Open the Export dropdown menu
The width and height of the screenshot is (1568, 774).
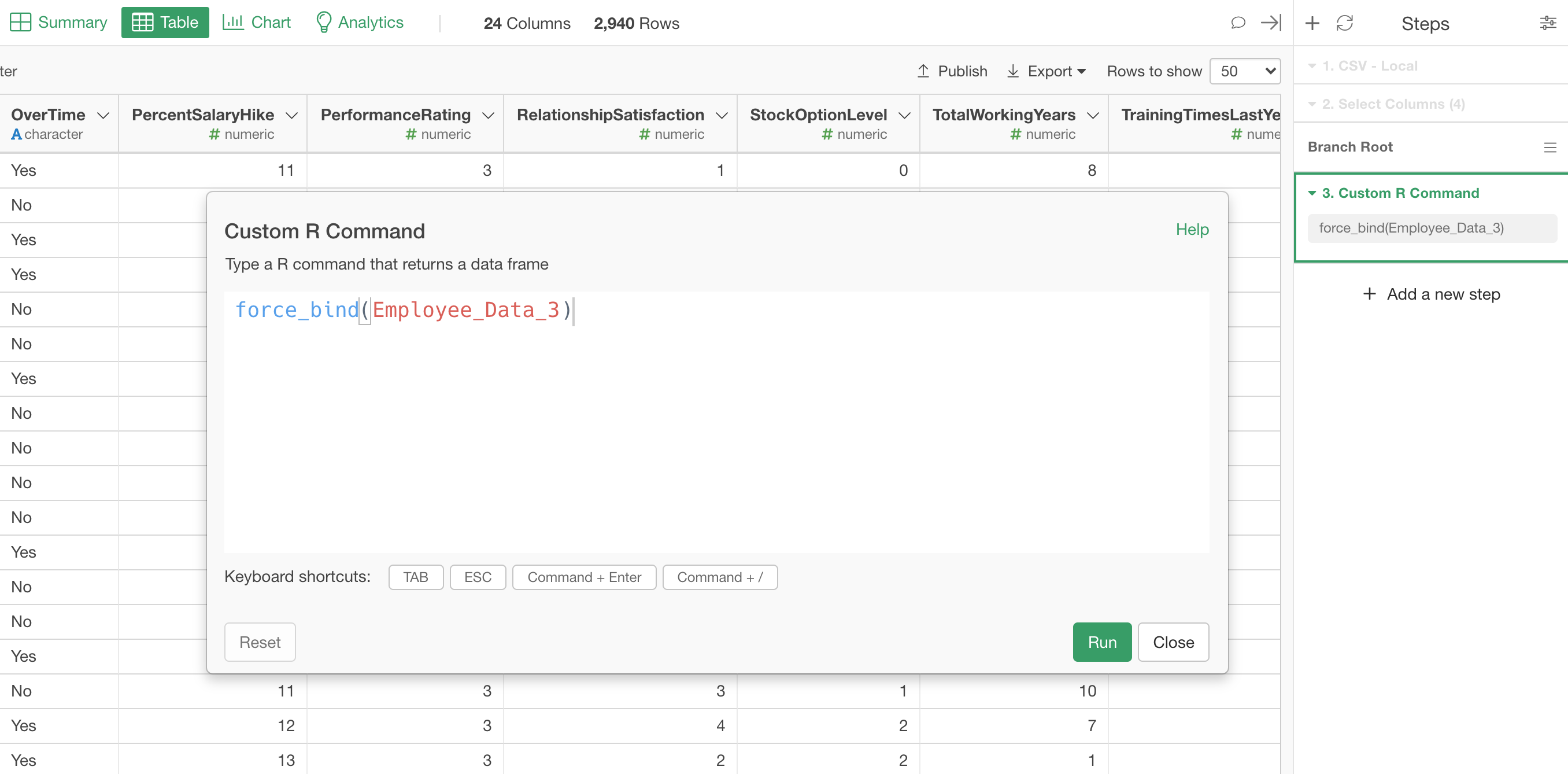click(x=1046, y=71)
